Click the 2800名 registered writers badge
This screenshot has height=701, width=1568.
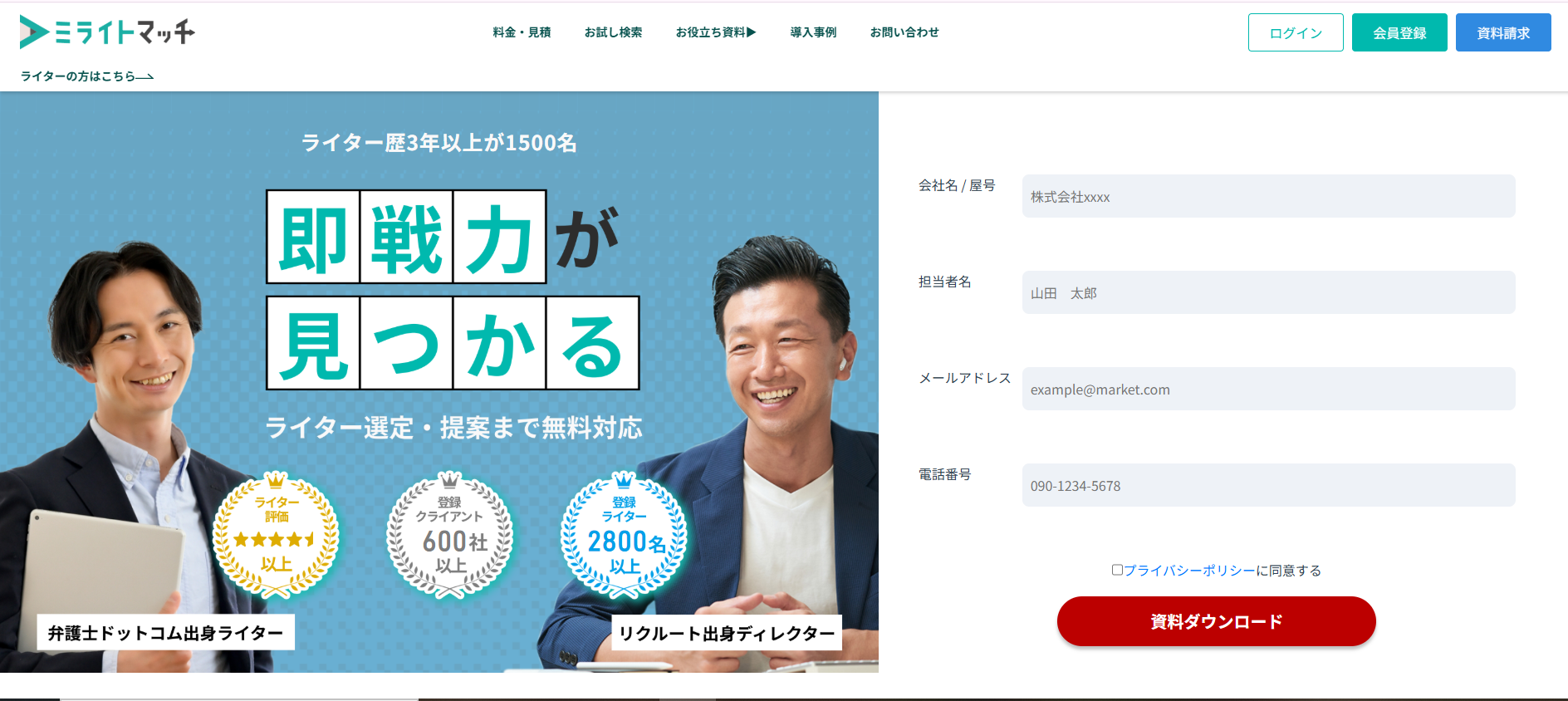[625, 536]
